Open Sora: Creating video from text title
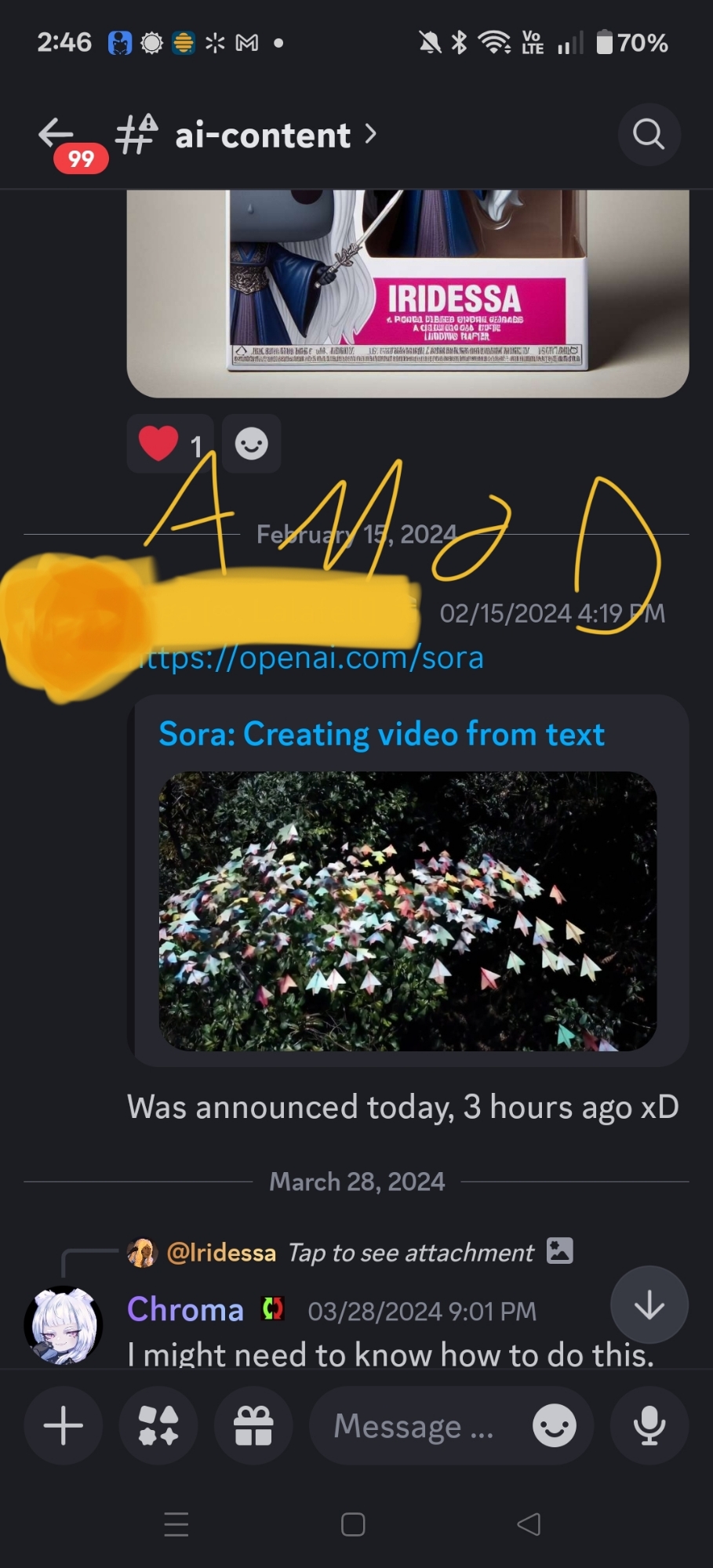 coord(381,734)
